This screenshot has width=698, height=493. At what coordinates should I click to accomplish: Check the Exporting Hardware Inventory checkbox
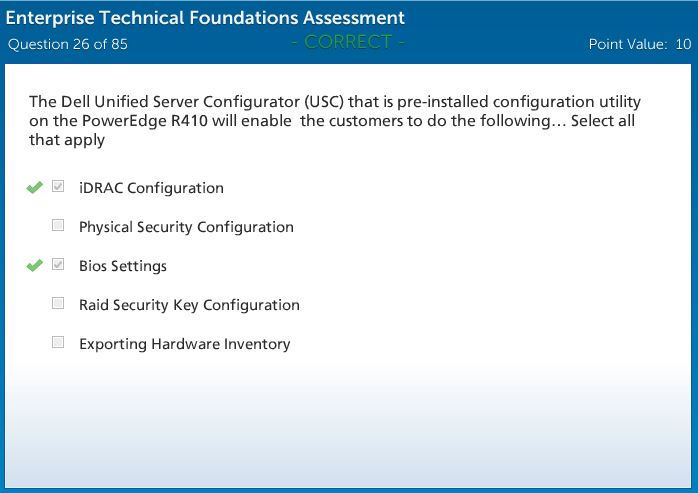[x=58, y=343]
